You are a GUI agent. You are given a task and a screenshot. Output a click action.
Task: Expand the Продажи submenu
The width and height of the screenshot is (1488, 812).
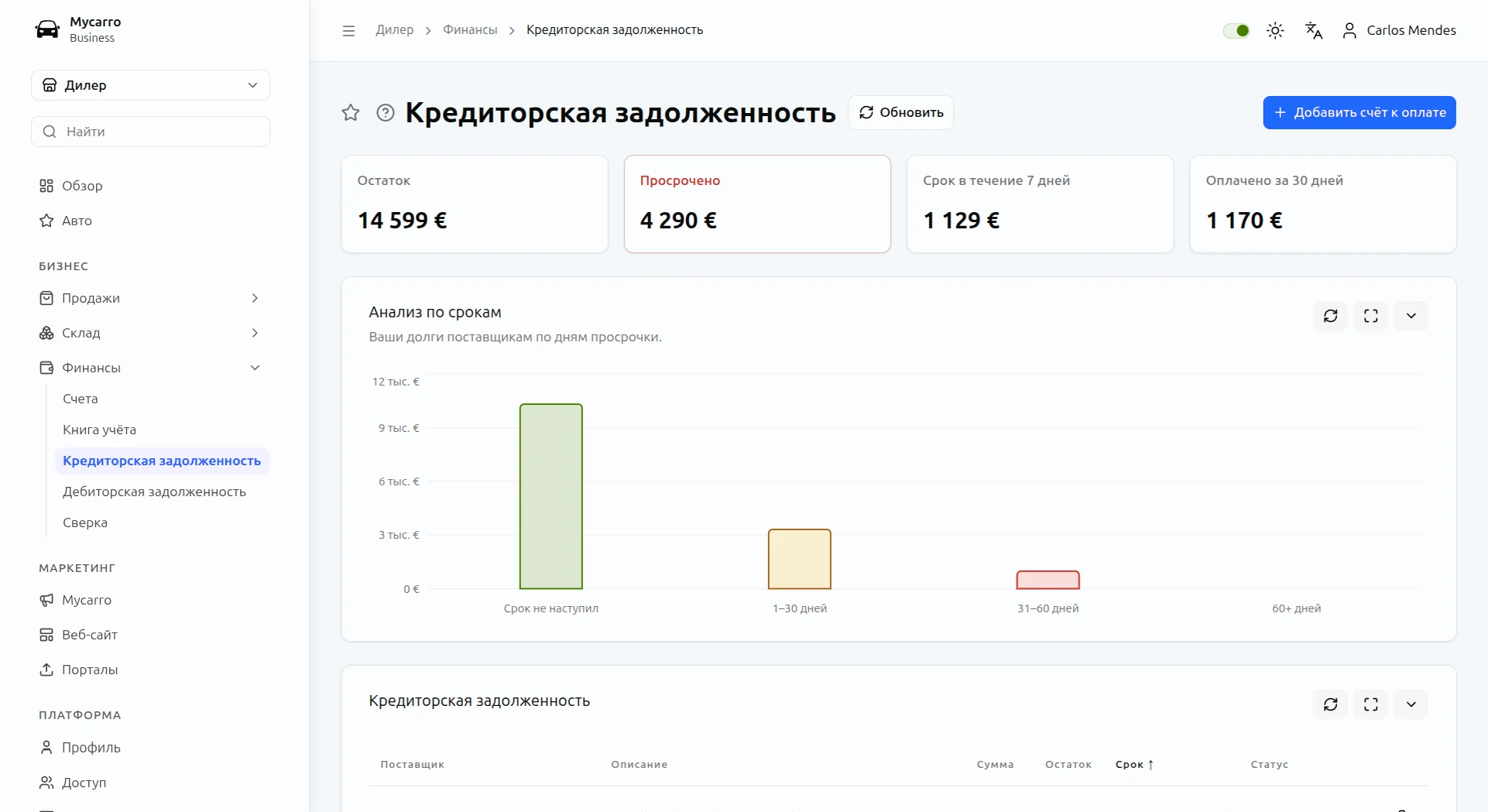(x=150, y=298)
